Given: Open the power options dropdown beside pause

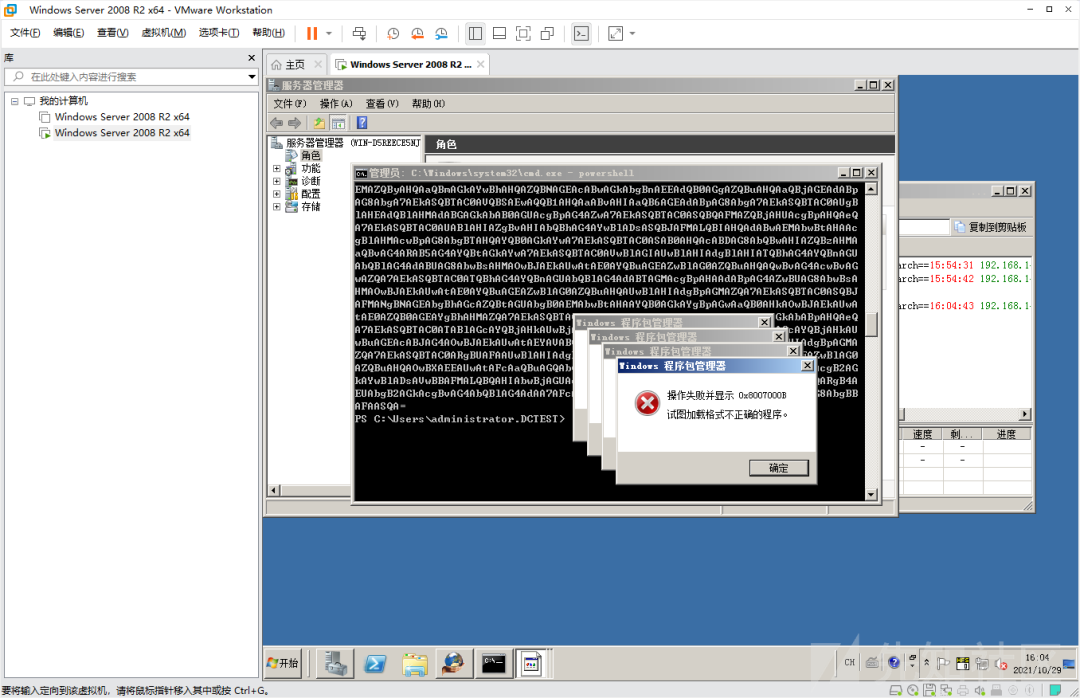Looking at the screenshot, I should [329, 33].
